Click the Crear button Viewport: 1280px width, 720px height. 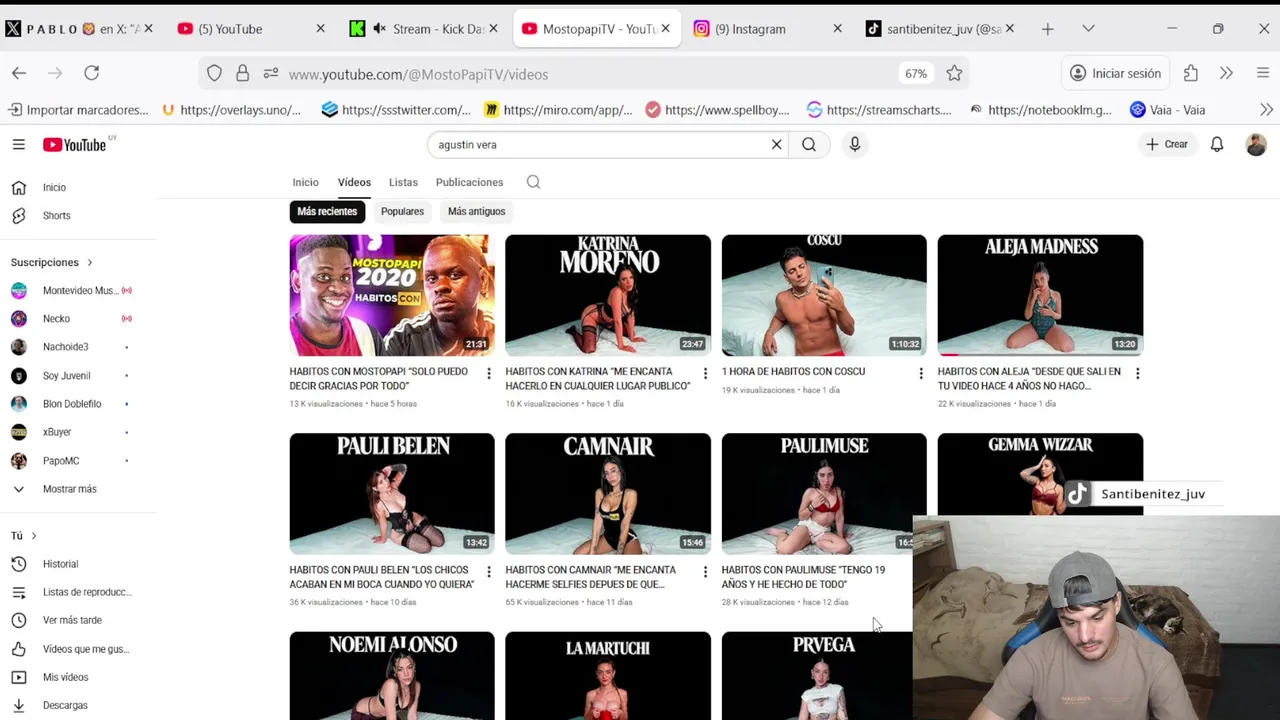[x=1167, y=144]
